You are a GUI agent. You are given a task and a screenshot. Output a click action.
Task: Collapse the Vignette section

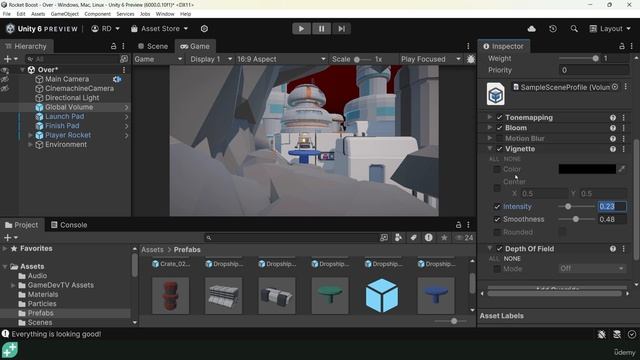[x=489, y=149]
